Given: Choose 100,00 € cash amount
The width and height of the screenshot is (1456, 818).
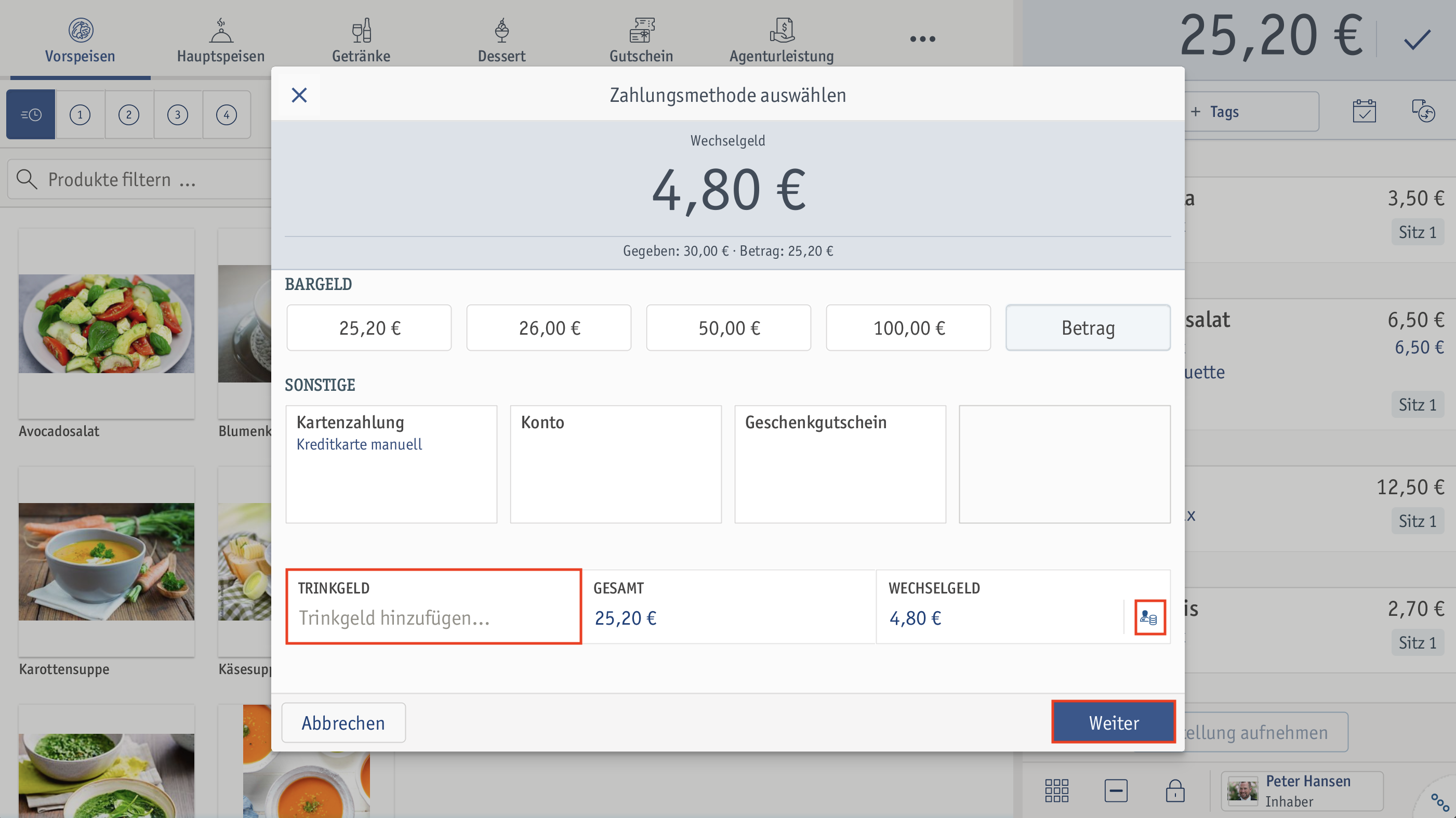Looking at the screenshot, I should click(x=908, y=328).
